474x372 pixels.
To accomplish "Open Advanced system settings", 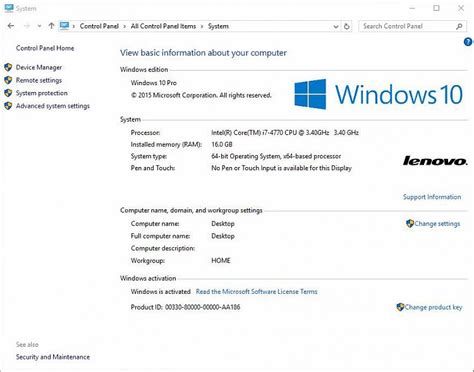I will point(53,106).
